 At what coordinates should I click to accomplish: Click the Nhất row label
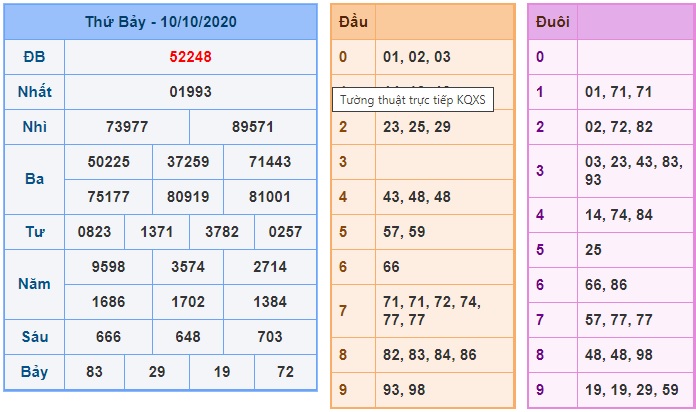tap(35, 92)
